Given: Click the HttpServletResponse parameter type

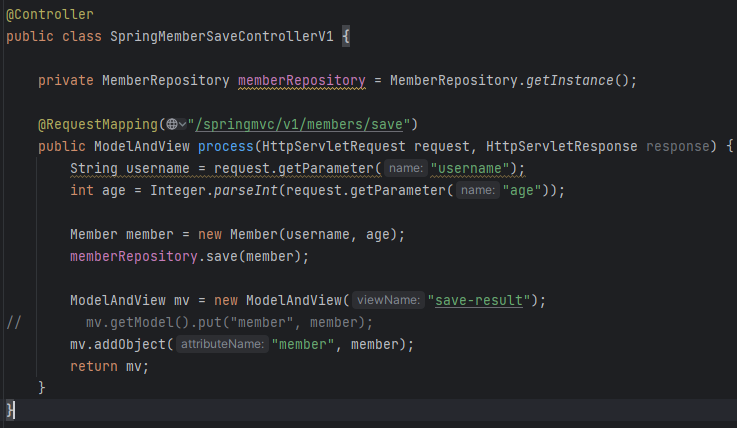Looking at the screenshot, I should click(562, 147).
